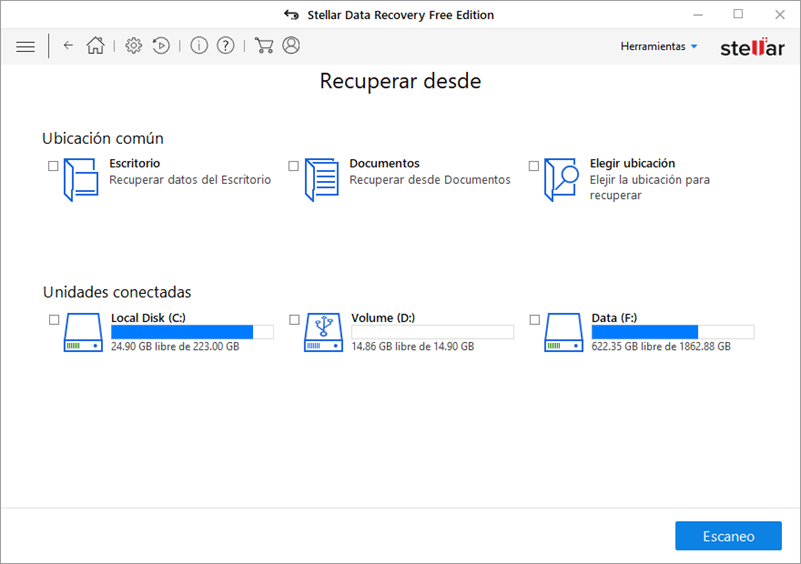The height and width of the screenshot is (564, 801).
Task: Select the Data (F:) checkbox
Action: click(535, 320)
